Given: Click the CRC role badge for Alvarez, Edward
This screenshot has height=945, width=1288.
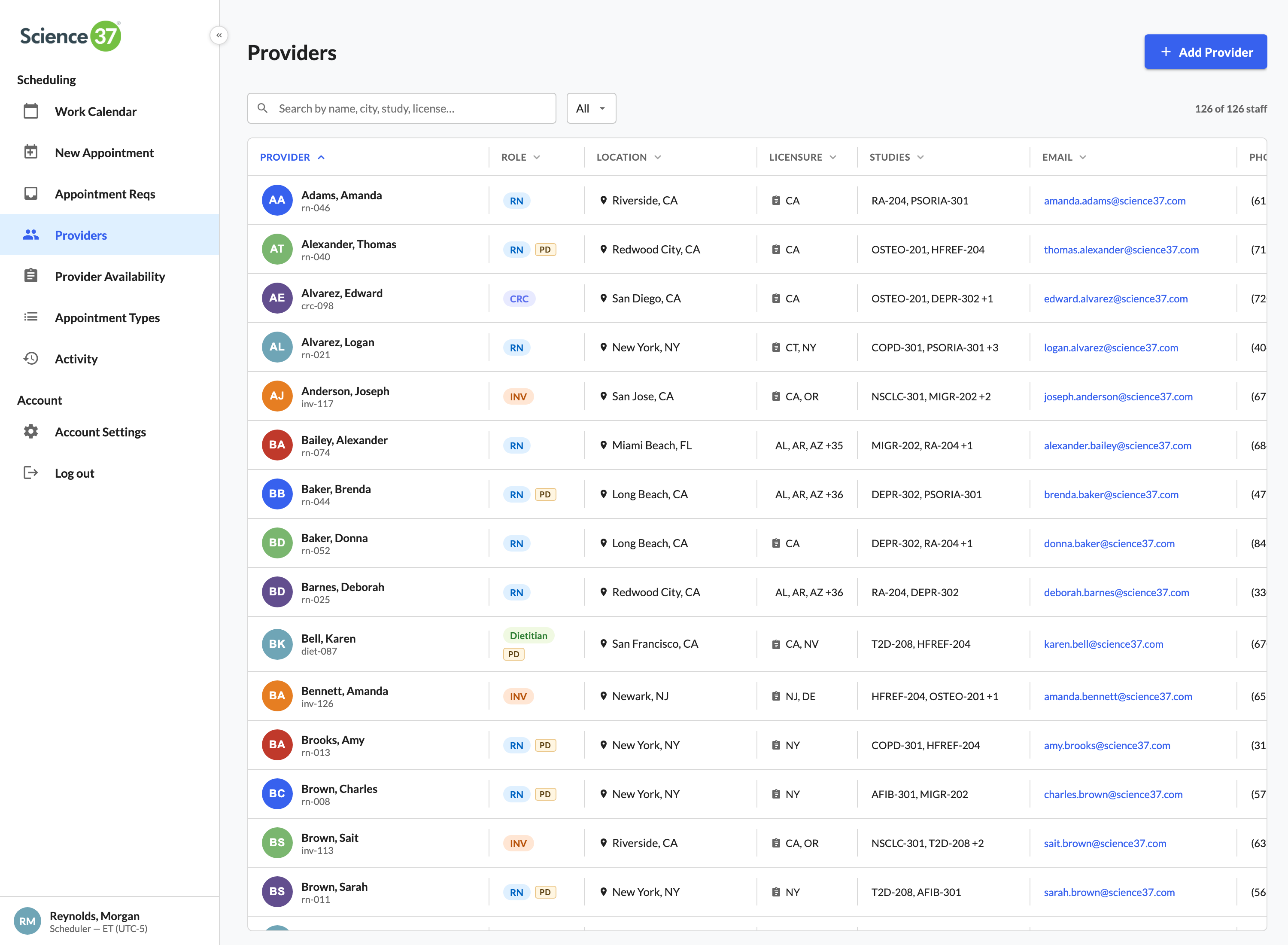Looking at the screenshot, I should (519, 299).
